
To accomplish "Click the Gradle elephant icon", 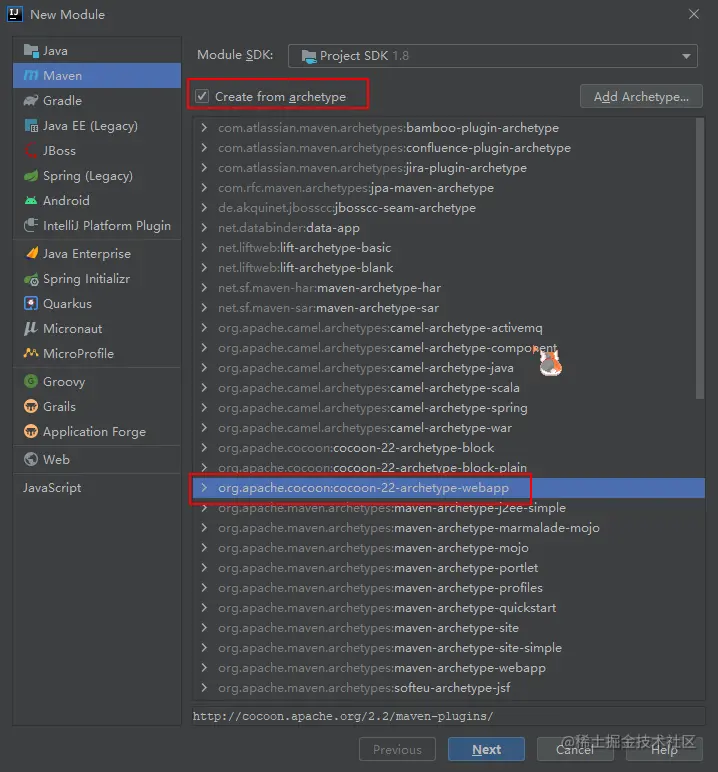I will tap(31, 100).
